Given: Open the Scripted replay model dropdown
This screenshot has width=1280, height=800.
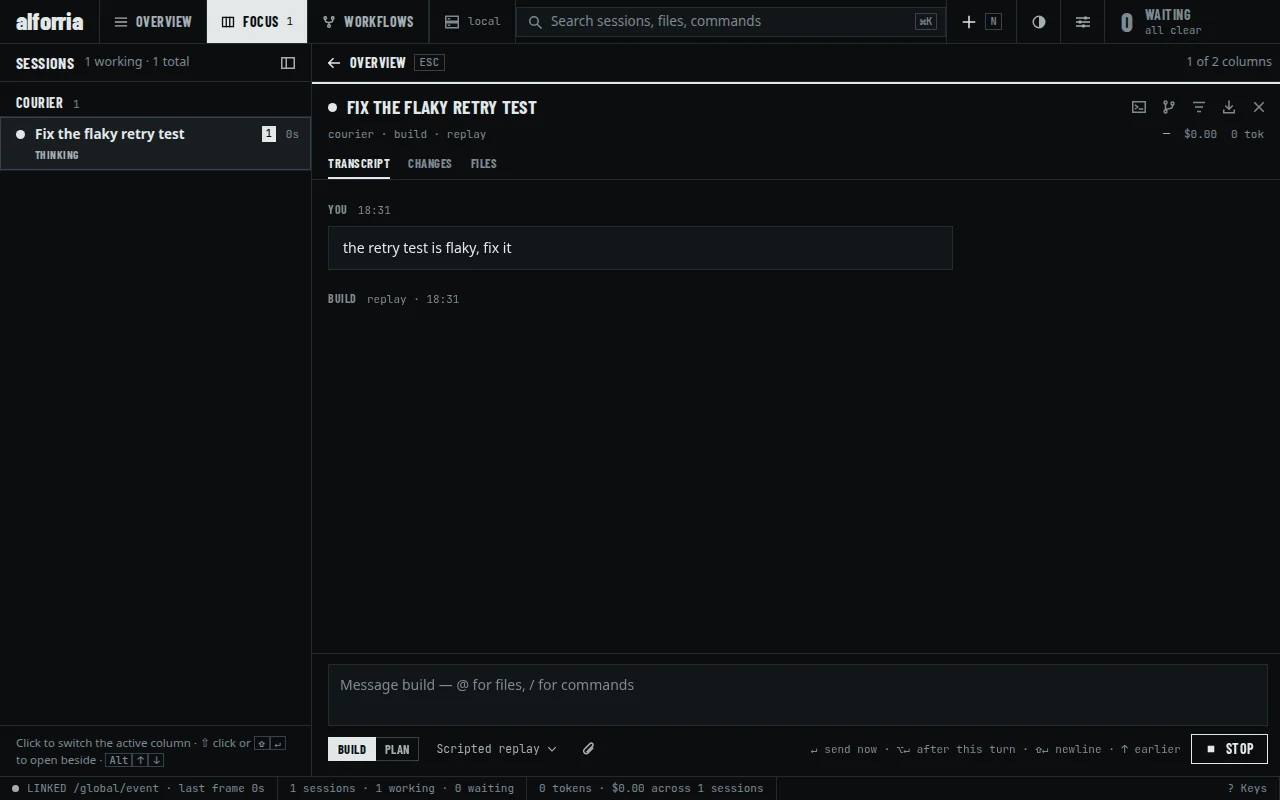Looking at the screenshot, I should point(496,749).
